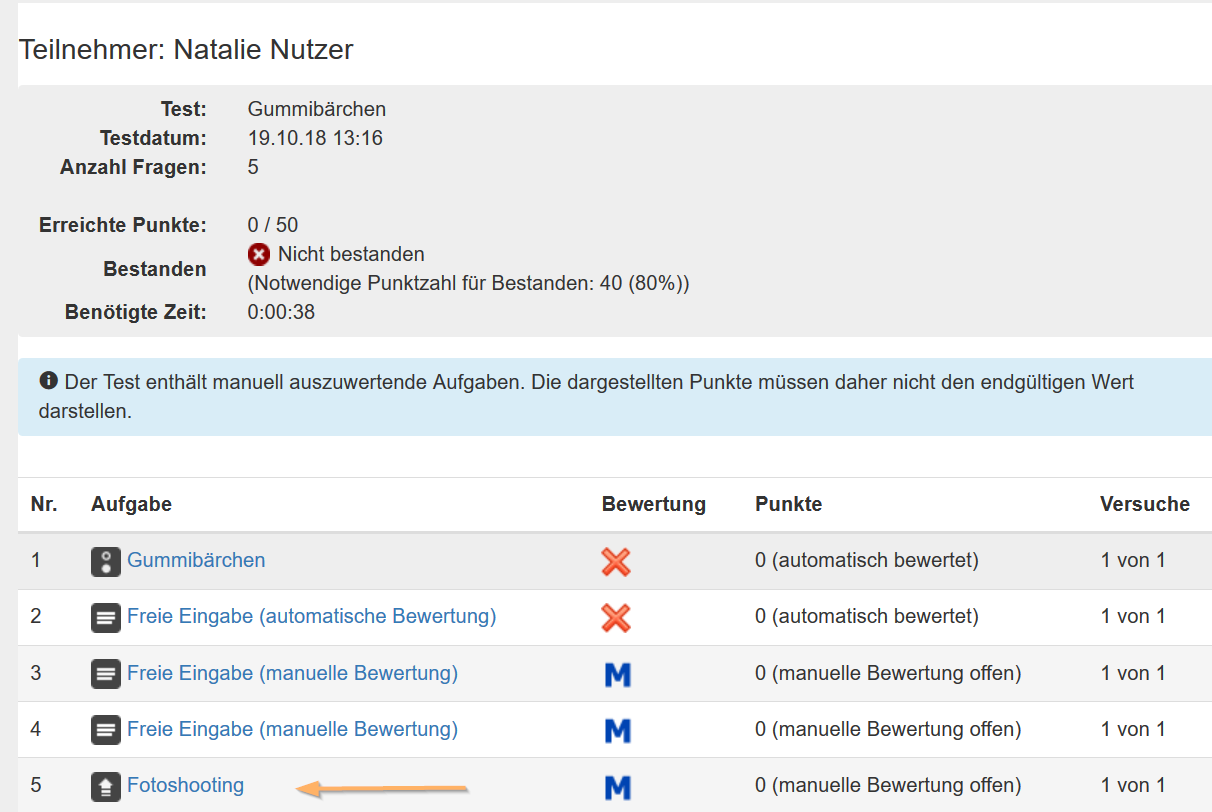The height and width of the screenshot is (812, 1212).
Task: Click the blue M icon beside Fotoshooting
Action: [x=618, y=787]
